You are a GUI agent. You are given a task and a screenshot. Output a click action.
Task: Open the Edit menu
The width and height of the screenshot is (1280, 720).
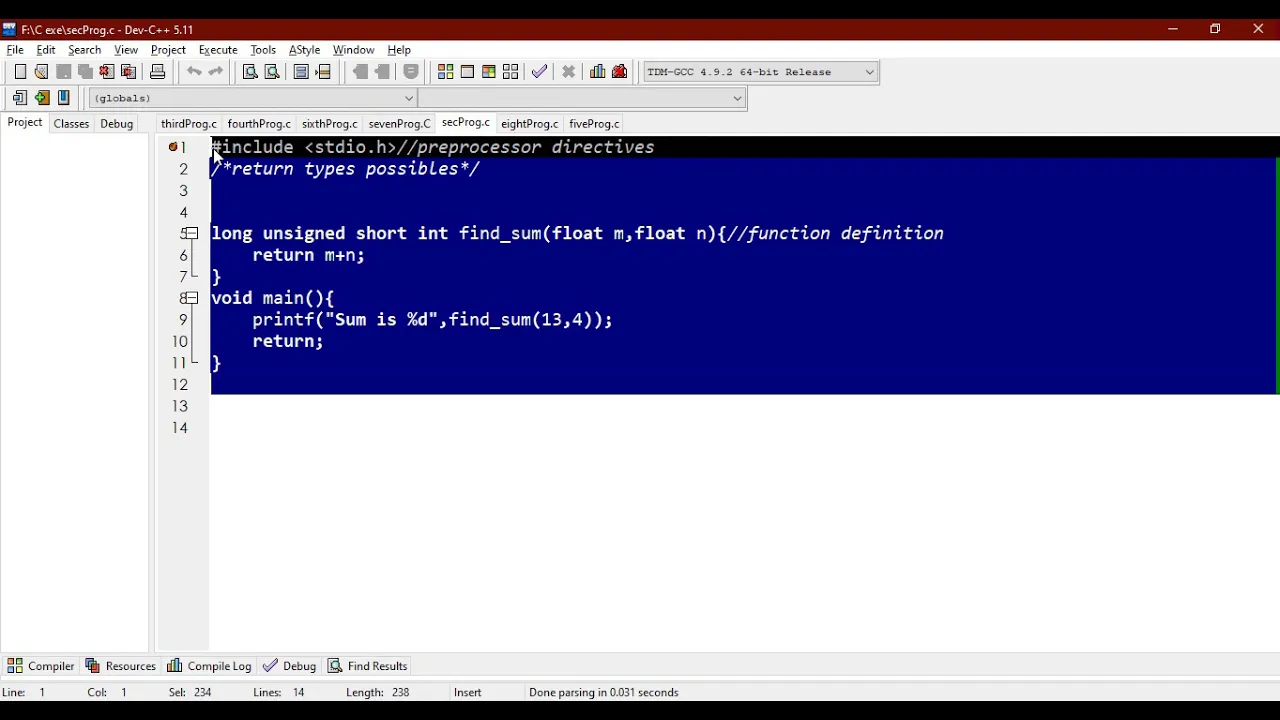[x=46, y=50]
